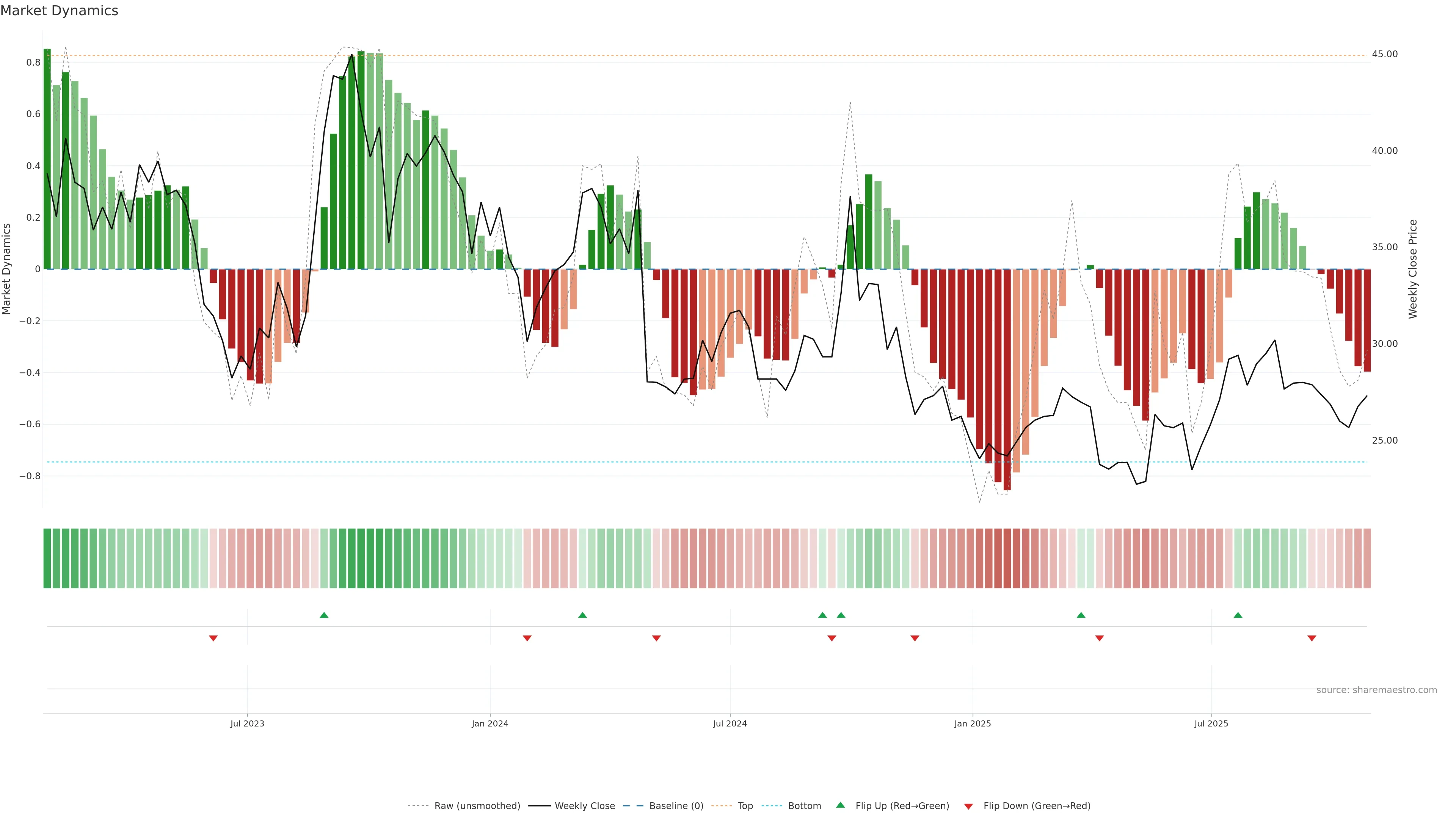Click the Jan 2025 x-axis label
The image size is (1456, 819).
point(972,723)
